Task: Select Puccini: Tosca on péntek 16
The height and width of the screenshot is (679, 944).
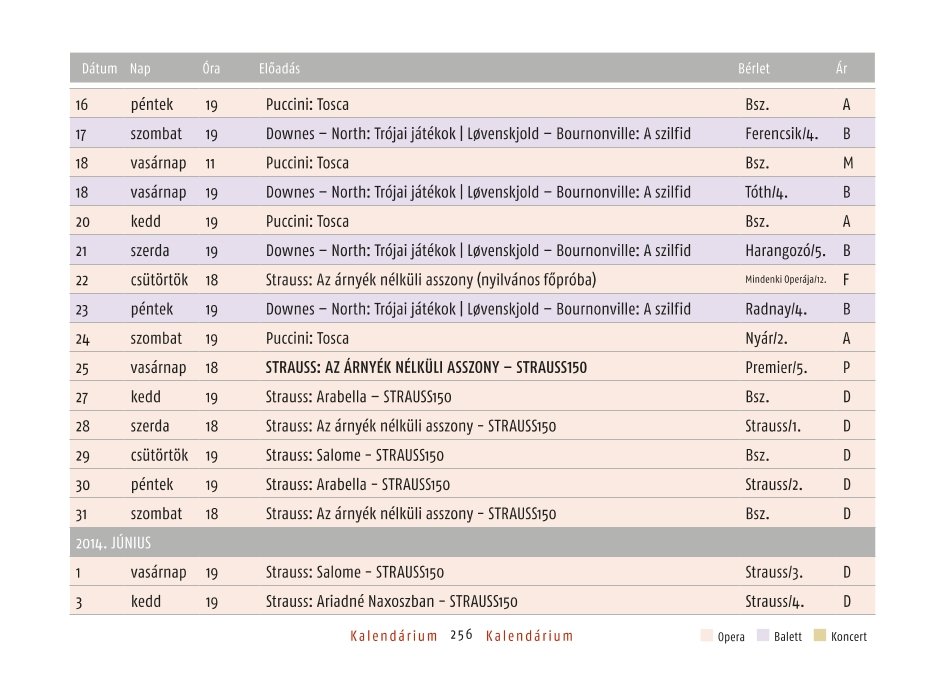Action: [x=307, y=104]
